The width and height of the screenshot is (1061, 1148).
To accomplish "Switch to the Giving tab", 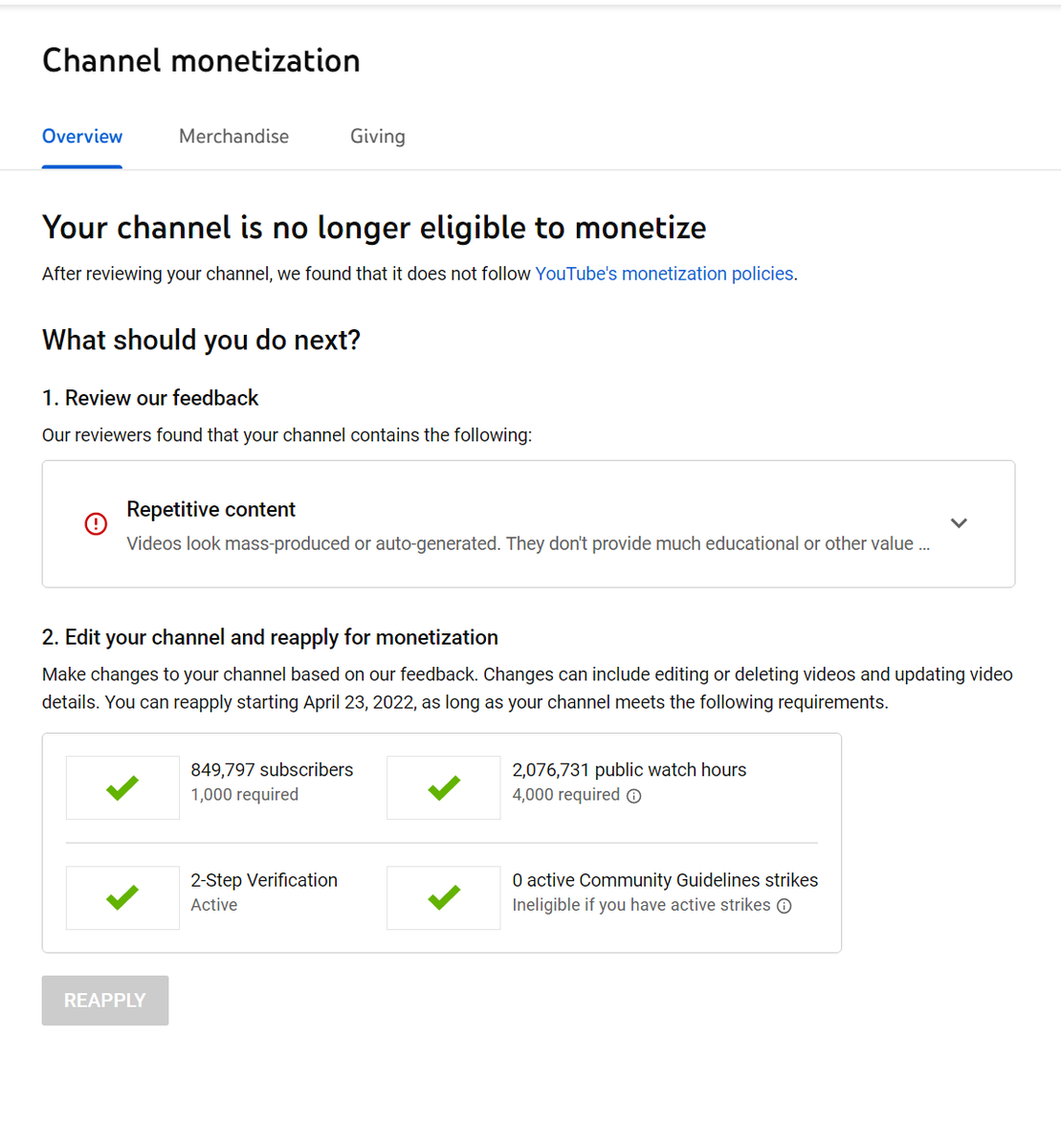I will pyautogui.click(x=378, y=137).
